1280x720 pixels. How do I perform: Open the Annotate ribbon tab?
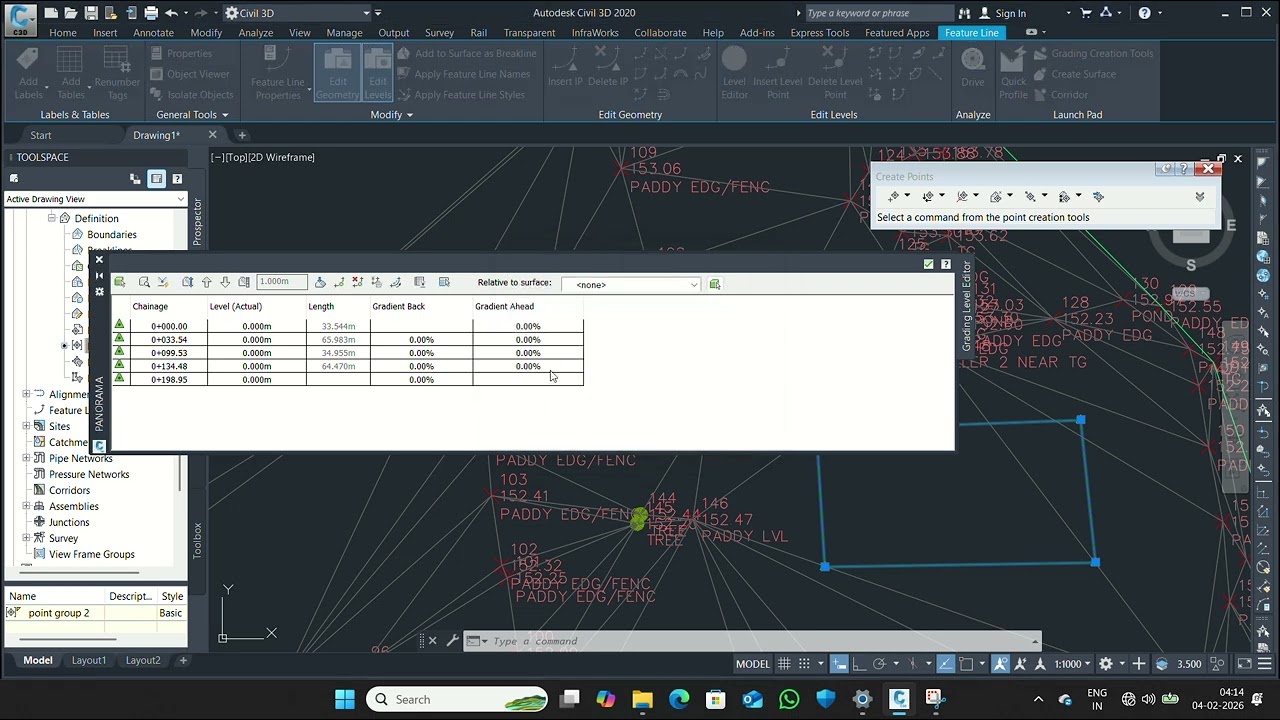[154, 33]
